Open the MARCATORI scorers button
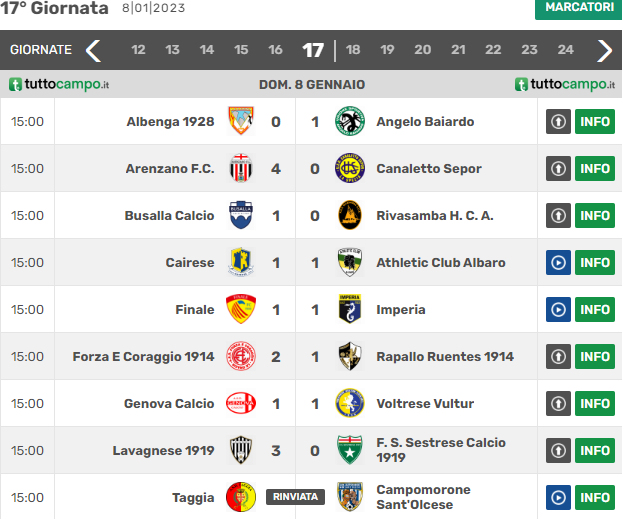The width and height of the screenshot is (622, 519). pyautogui.click(x=579, y=8)
